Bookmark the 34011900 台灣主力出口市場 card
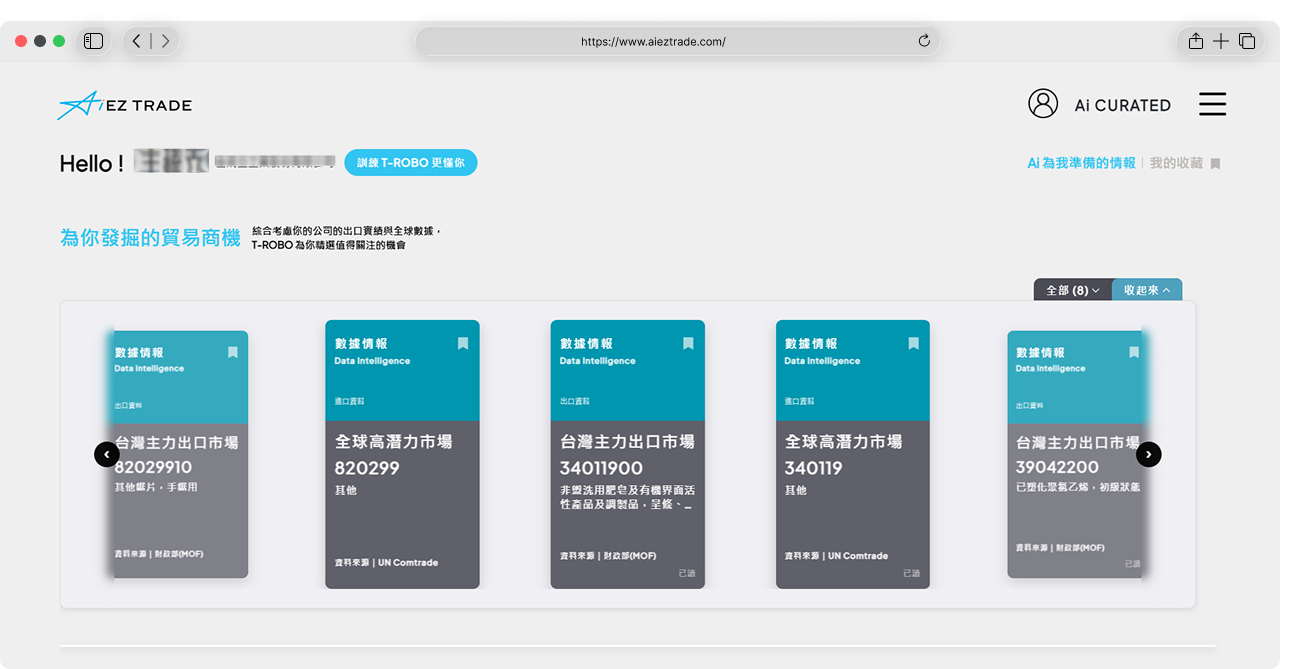This screenshot has height=669, width=1291. (688, 343)
